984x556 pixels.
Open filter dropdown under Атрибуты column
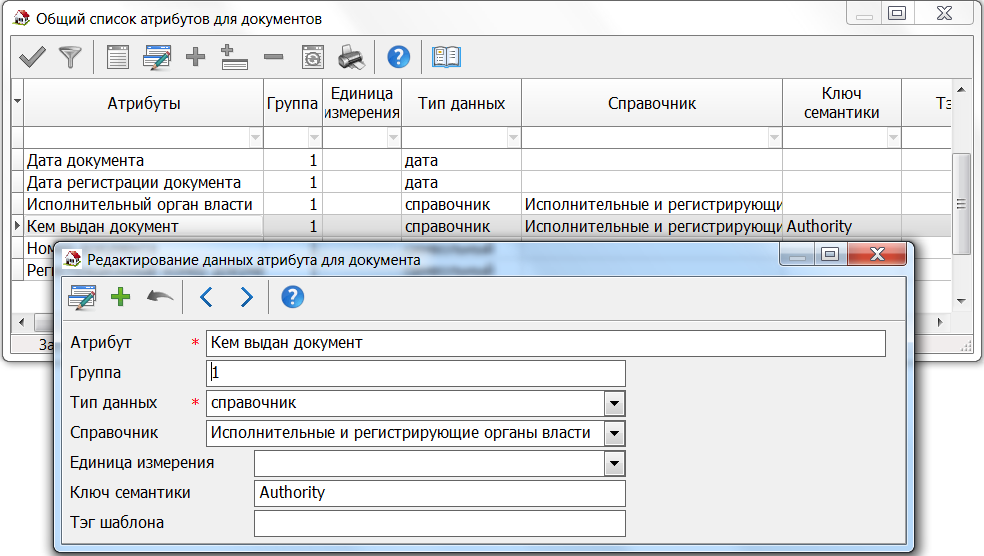coord(254,137)
